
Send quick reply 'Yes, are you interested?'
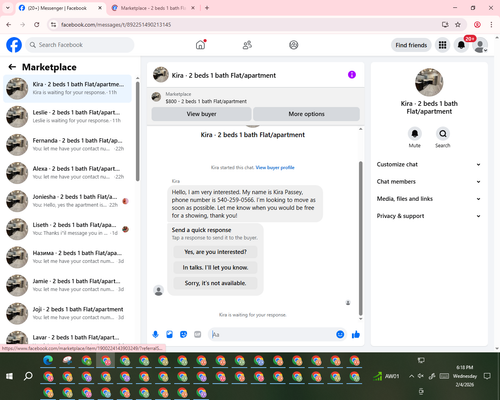[x=215, y=252]
